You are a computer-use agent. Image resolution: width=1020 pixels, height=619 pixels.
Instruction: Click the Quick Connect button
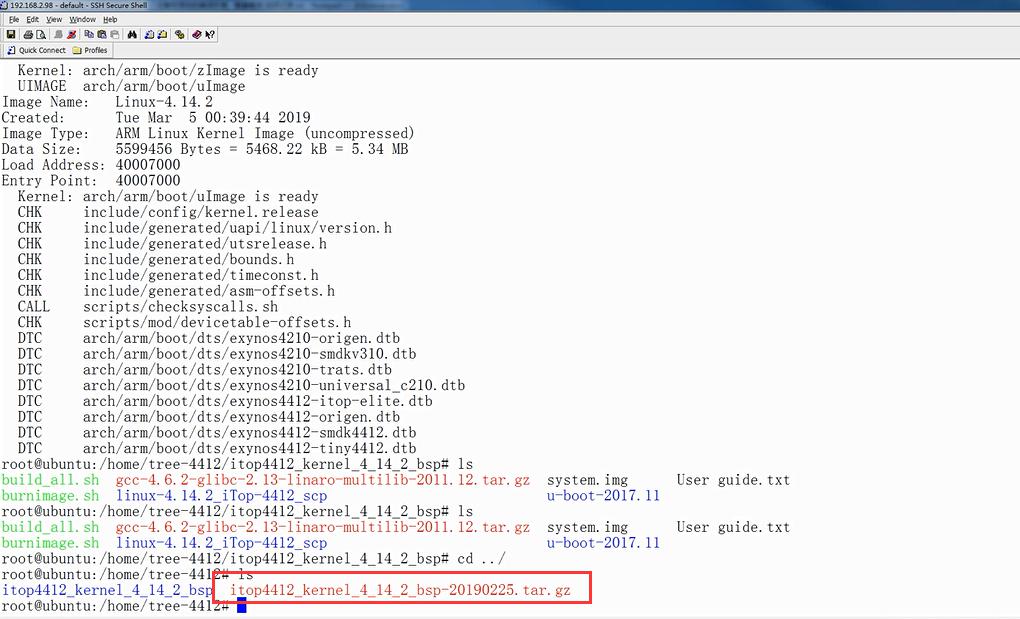coord(36,50)
